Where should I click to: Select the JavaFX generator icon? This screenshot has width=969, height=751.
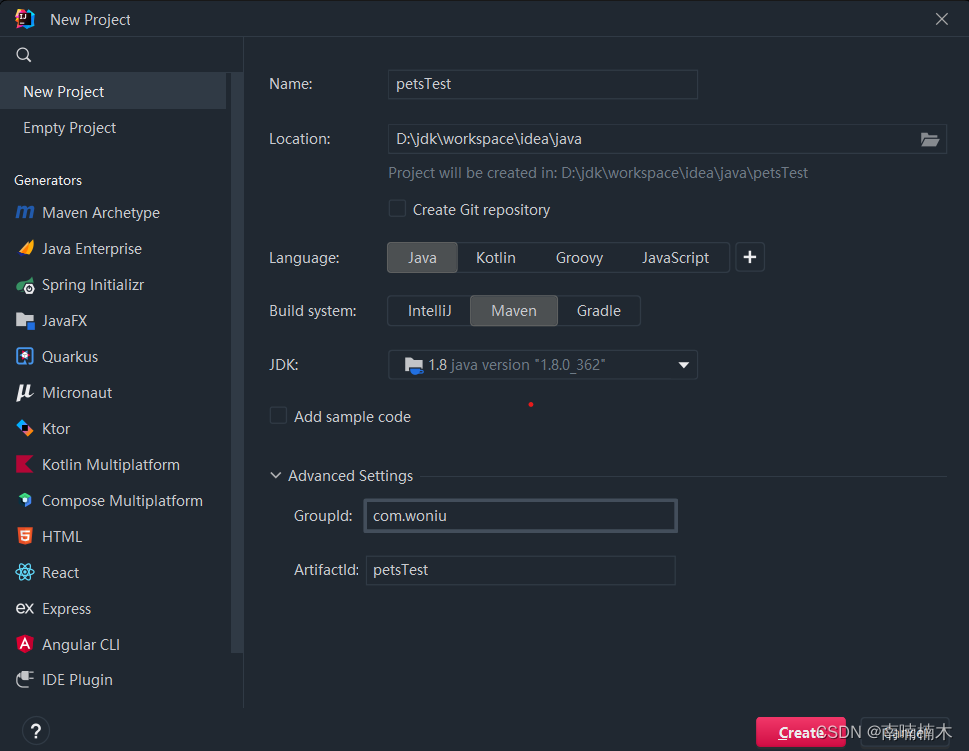point(25,321)
